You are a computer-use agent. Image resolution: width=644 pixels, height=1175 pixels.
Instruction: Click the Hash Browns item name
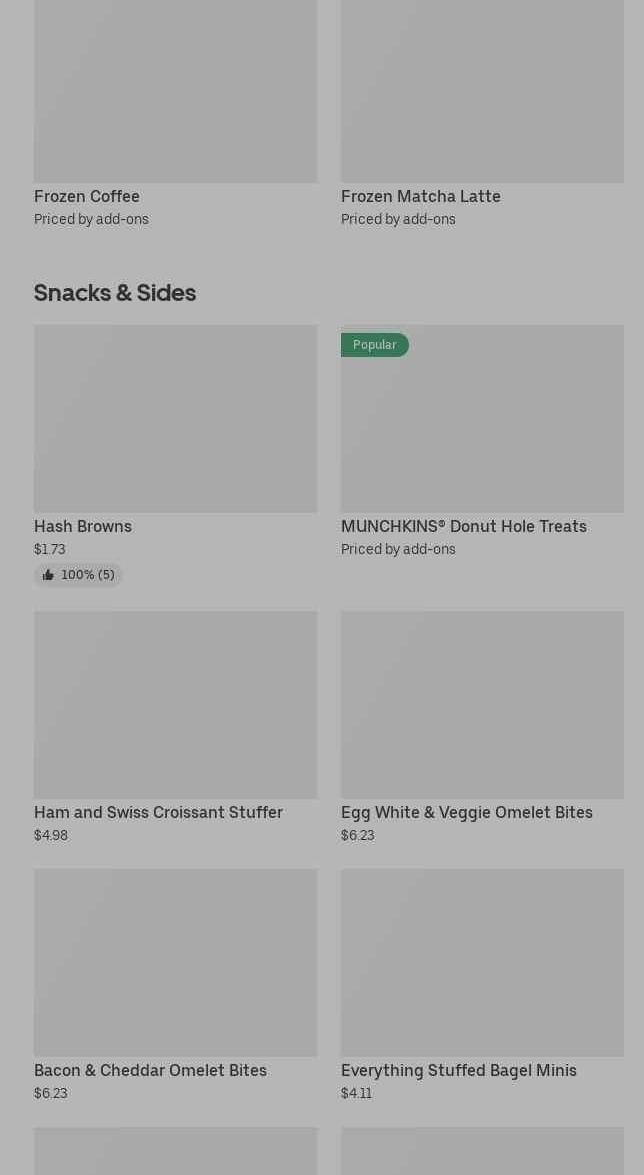pyautogui.click(x=83, y=527)
